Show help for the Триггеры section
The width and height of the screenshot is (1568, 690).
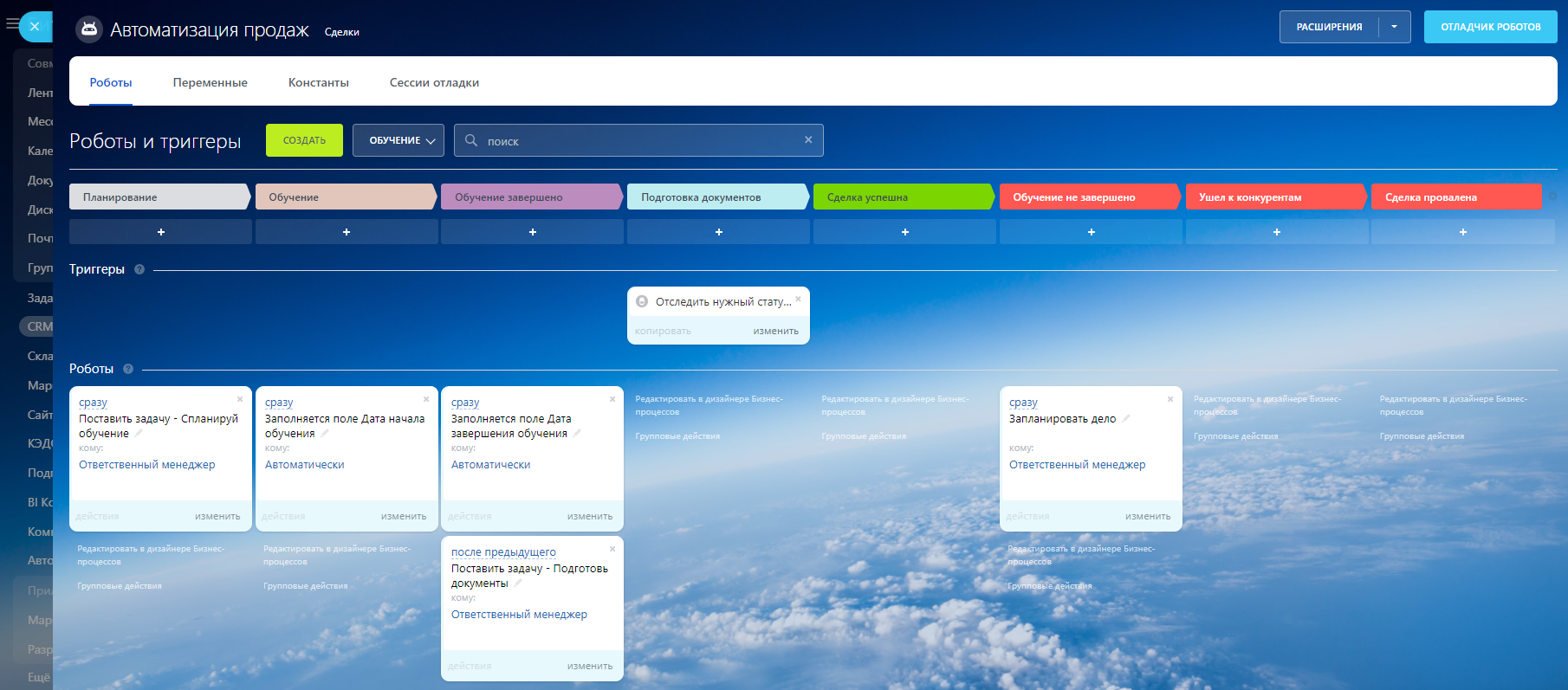(139, 269)
